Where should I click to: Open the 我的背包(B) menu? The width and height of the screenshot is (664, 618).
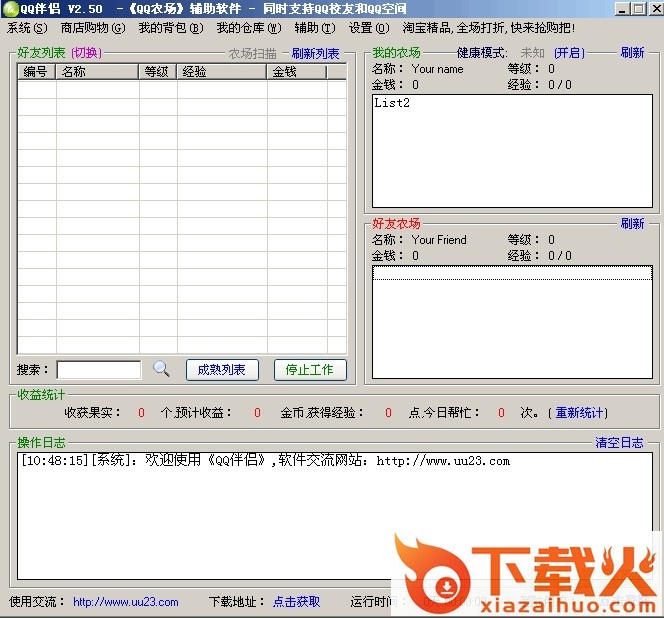point(170,28)
